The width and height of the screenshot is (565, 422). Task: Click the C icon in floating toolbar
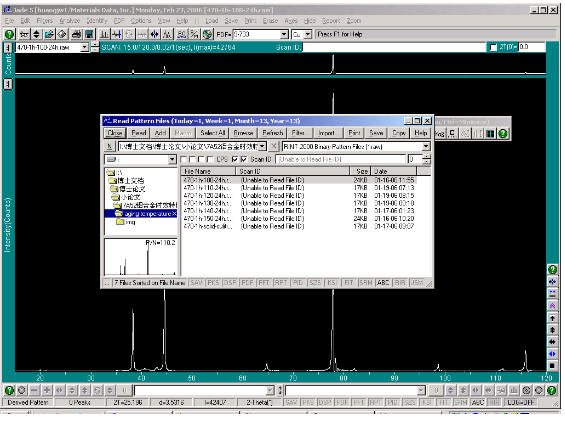[452, 134]
